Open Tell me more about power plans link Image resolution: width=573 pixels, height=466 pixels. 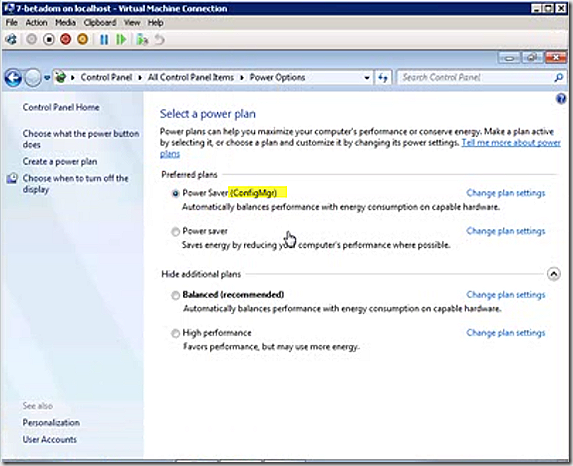point(511,143)
